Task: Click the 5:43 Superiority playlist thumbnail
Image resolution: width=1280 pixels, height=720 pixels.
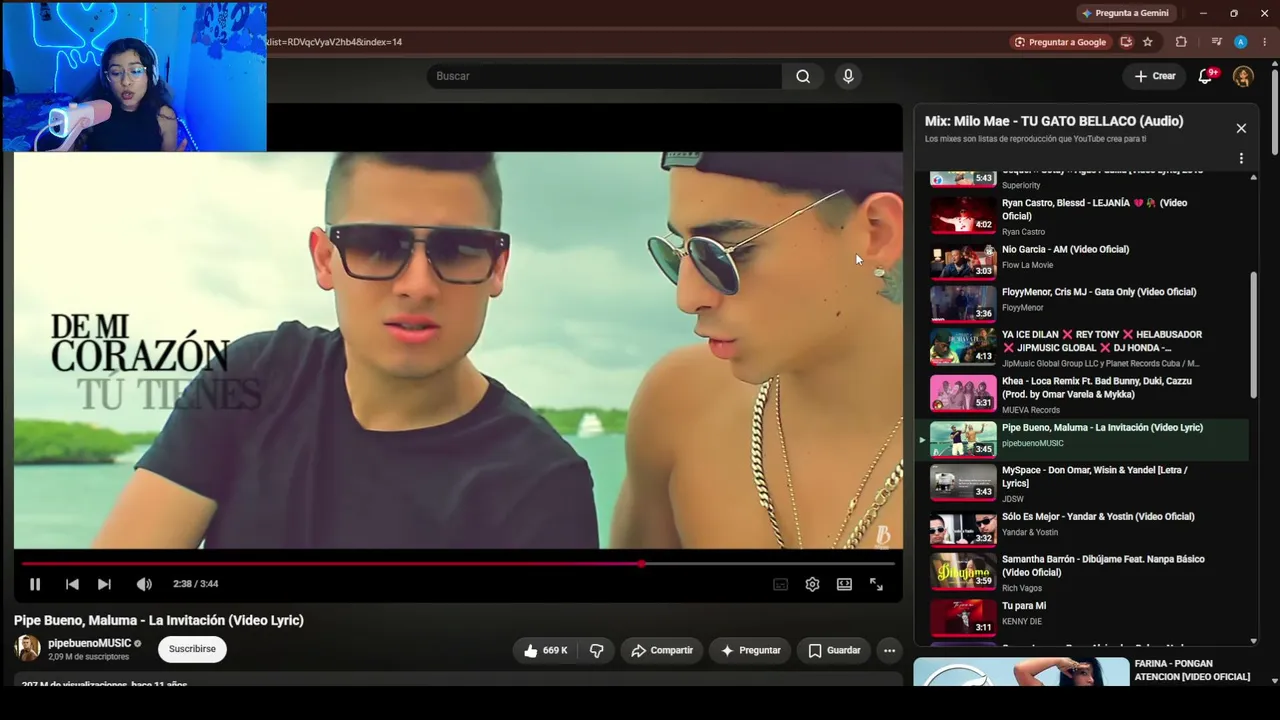Action: pyautogui.click(x=963, y=179)
